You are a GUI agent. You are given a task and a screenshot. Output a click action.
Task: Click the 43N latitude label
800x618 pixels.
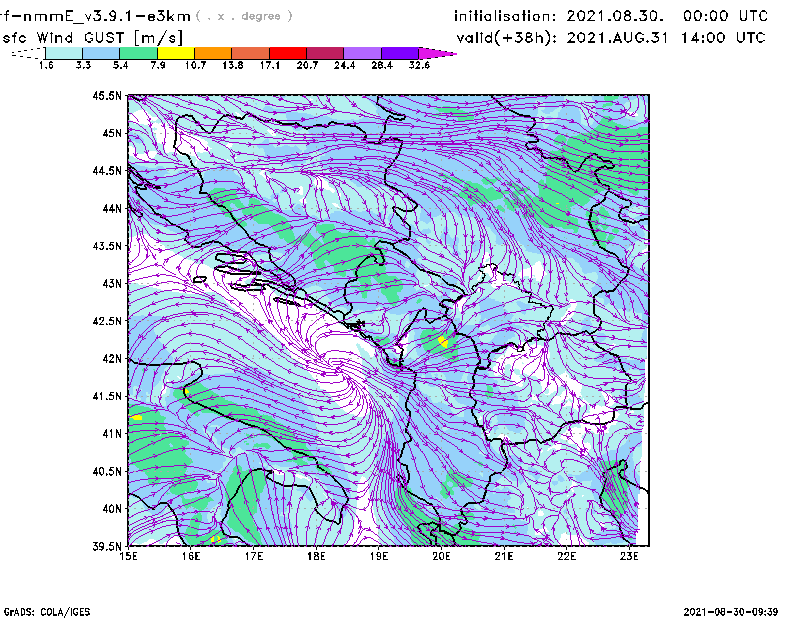point(112,283)
